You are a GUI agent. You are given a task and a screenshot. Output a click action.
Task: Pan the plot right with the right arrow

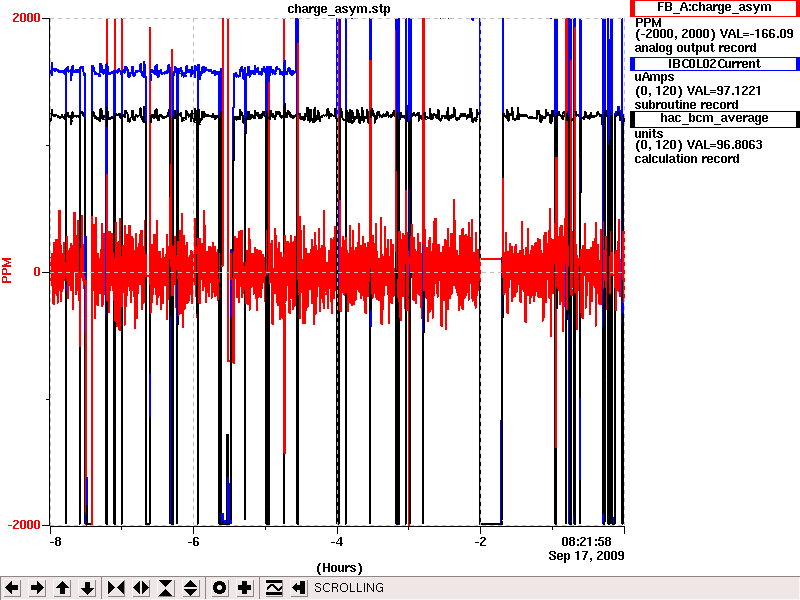coord(37,588)
